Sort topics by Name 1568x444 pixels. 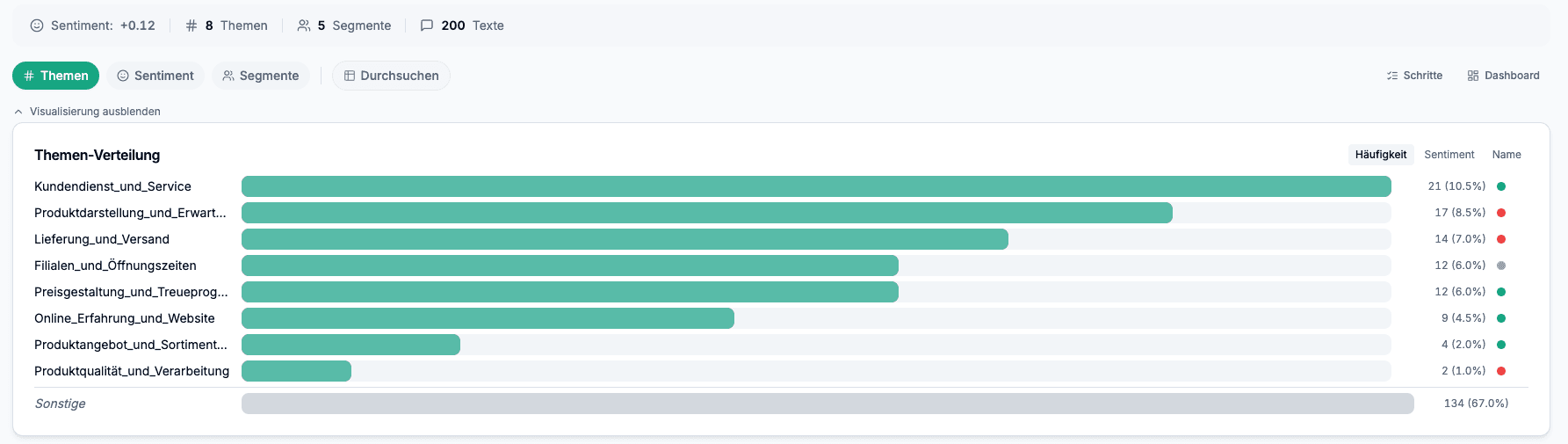point(1506,155)
